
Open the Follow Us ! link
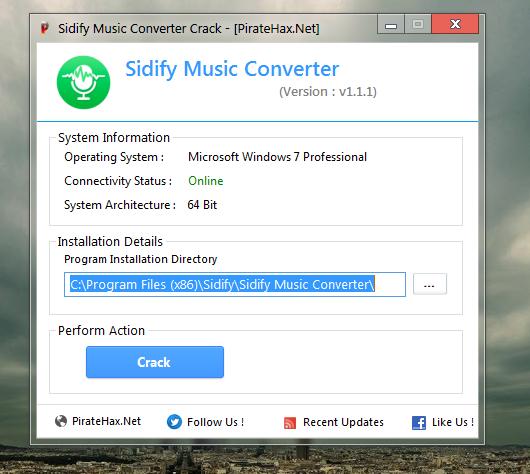tap(215, 422)
